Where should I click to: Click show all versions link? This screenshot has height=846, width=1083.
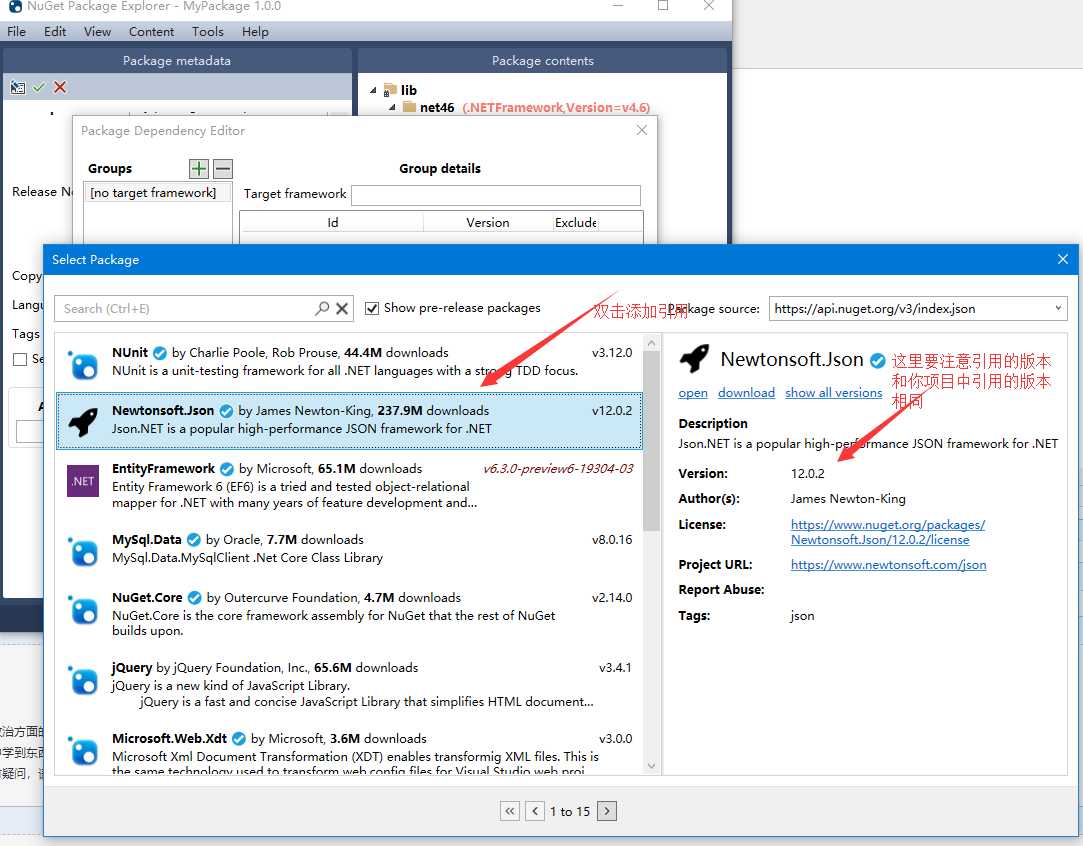tap(834, 392)
